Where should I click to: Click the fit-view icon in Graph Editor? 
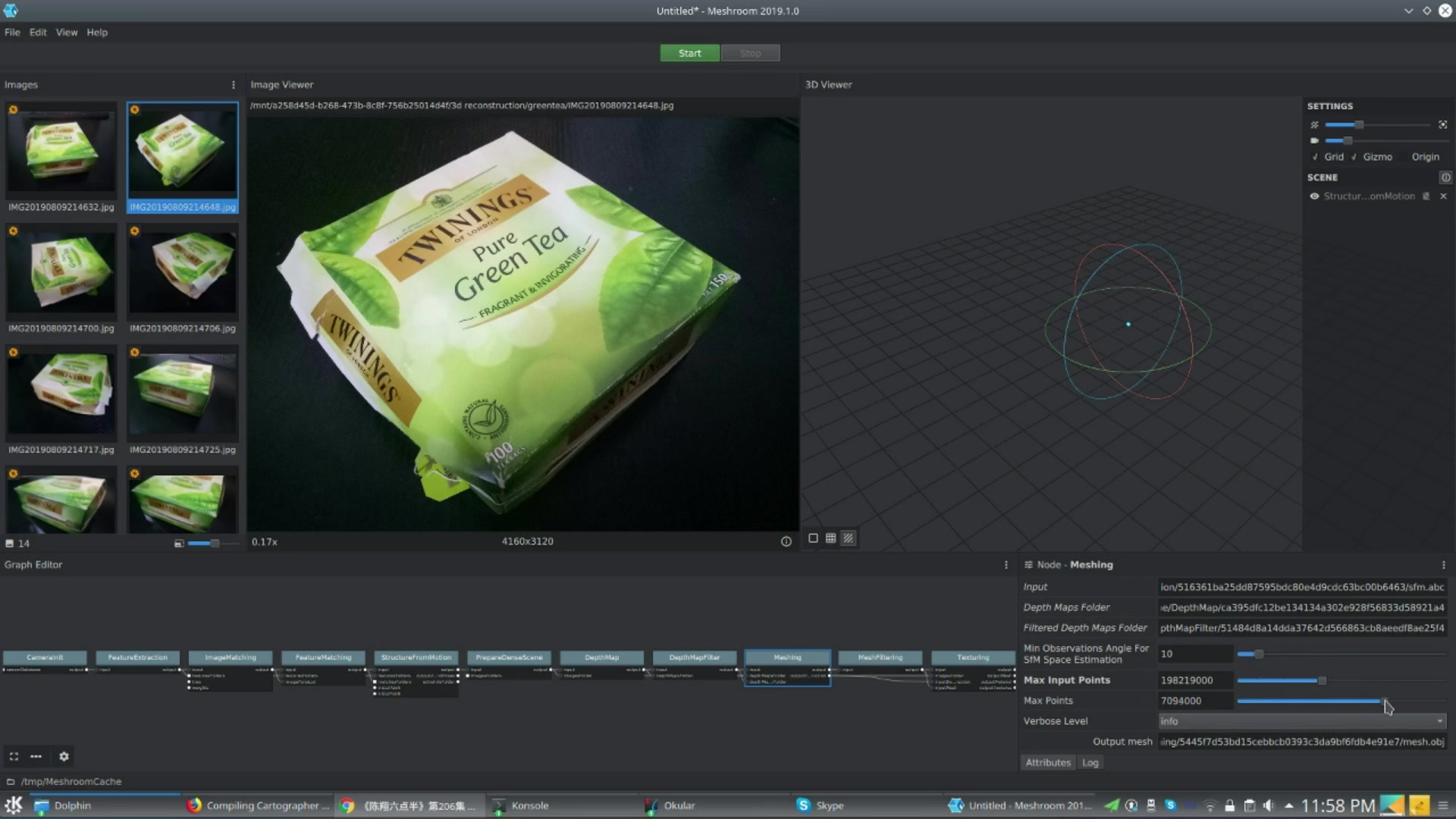tap(14, 756)
